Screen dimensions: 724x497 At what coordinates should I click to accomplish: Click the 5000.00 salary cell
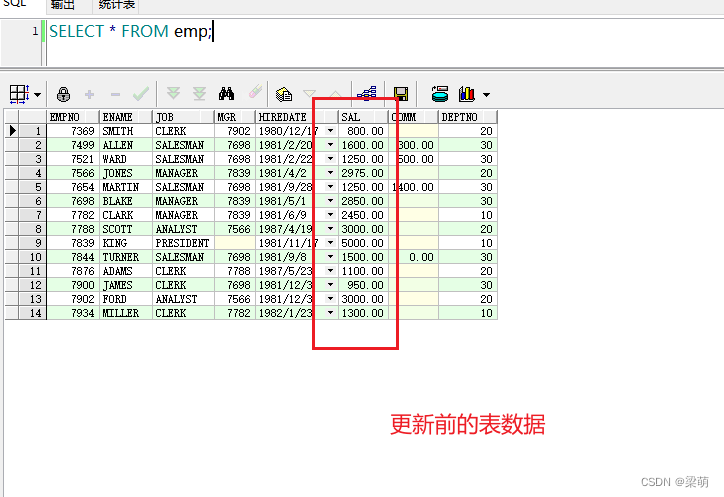point(363,243)
